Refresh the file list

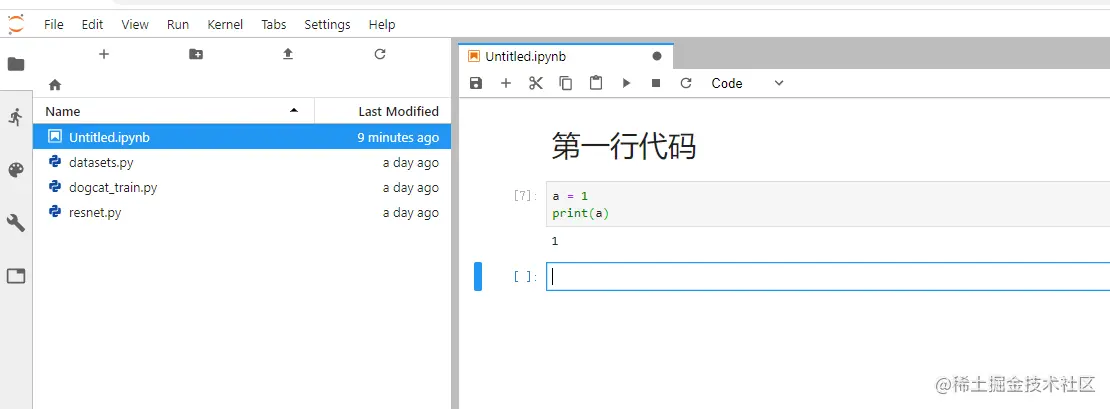379,54
